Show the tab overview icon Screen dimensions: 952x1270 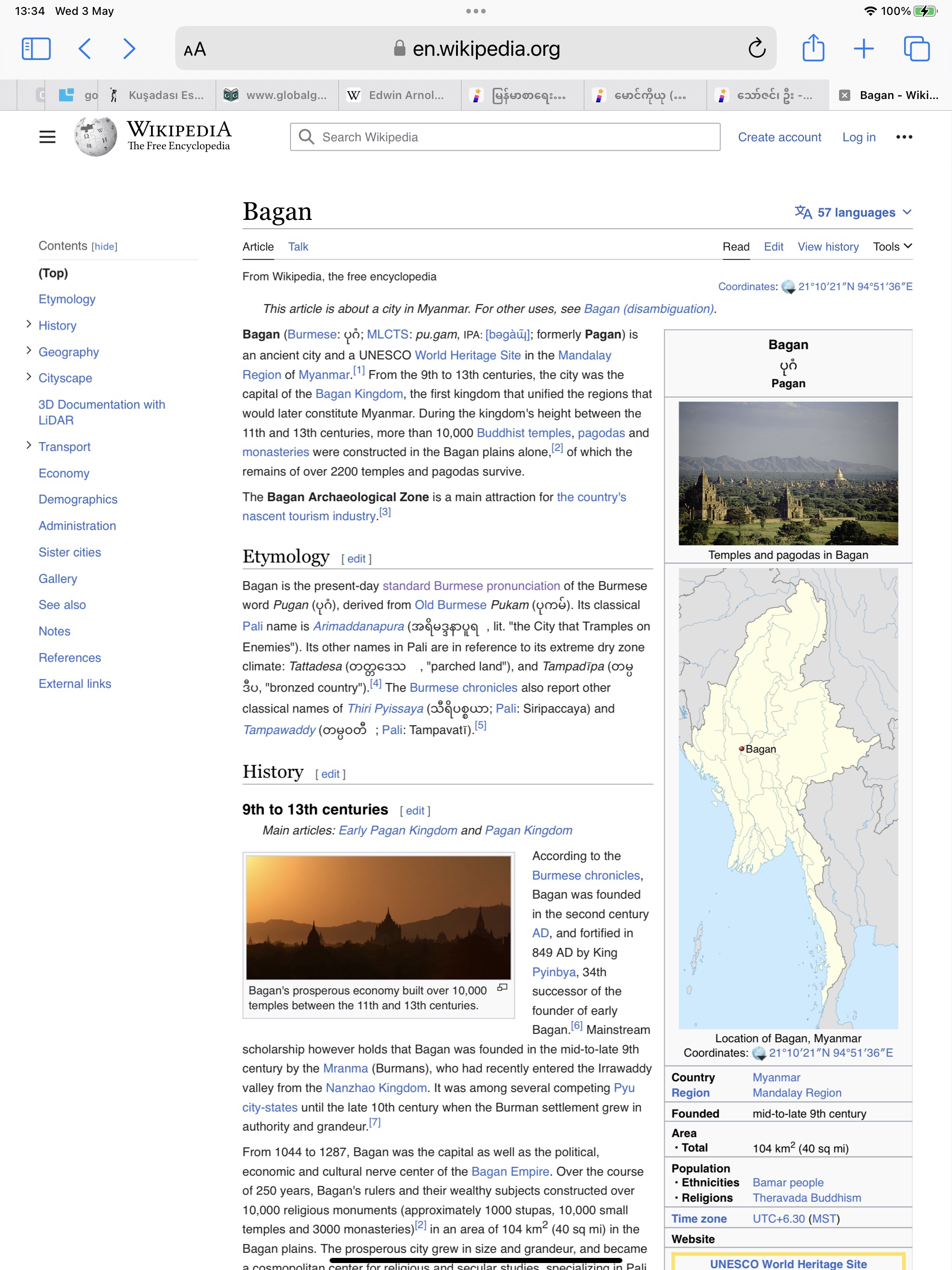pyautogui.click(x=916, y=49)
